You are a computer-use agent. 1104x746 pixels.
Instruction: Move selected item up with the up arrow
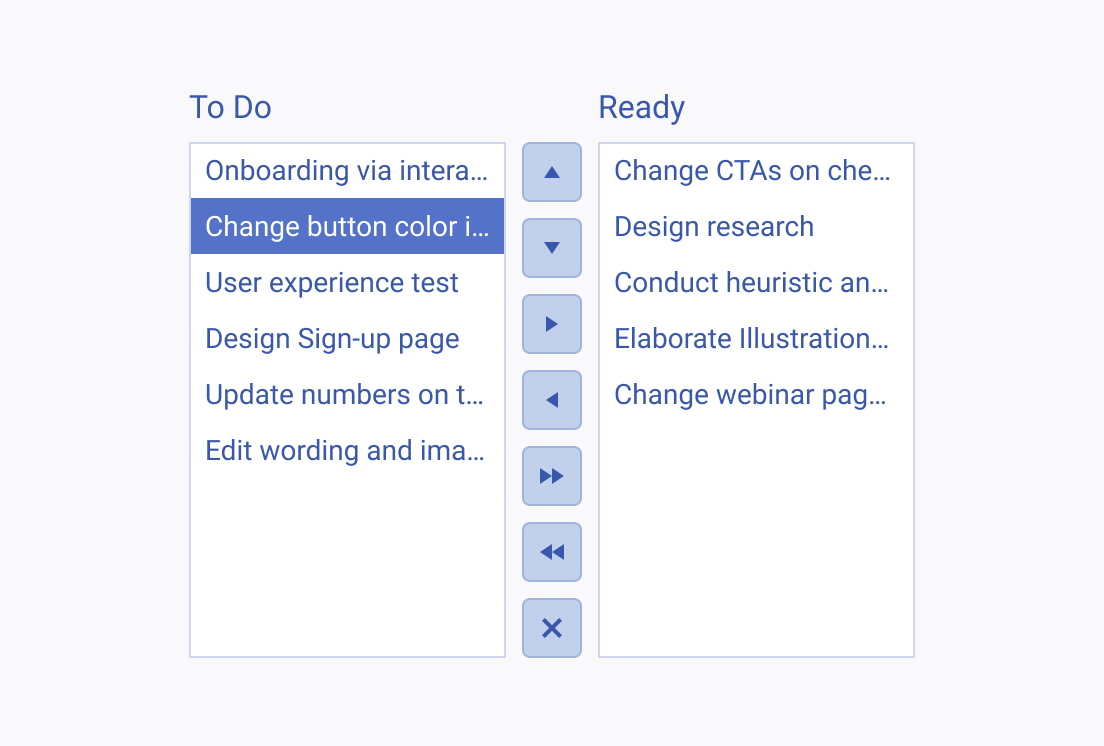(x=552, y=172)
